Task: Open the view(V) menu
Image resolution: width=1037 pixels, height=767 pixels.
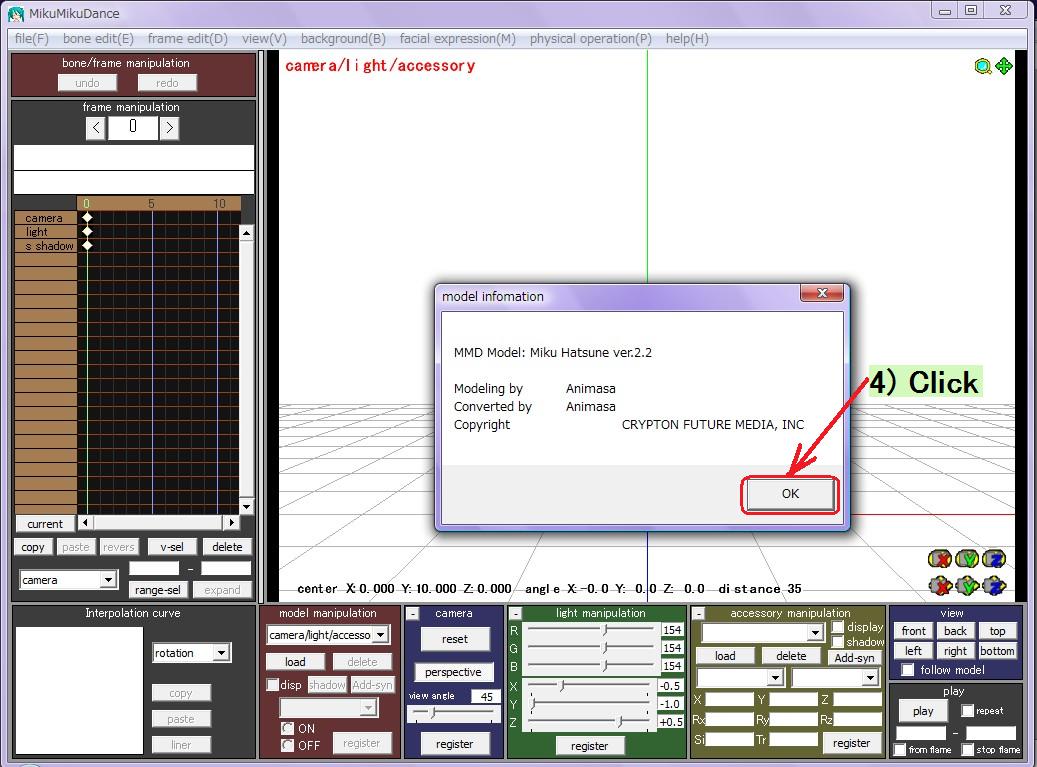Action: 264,38
